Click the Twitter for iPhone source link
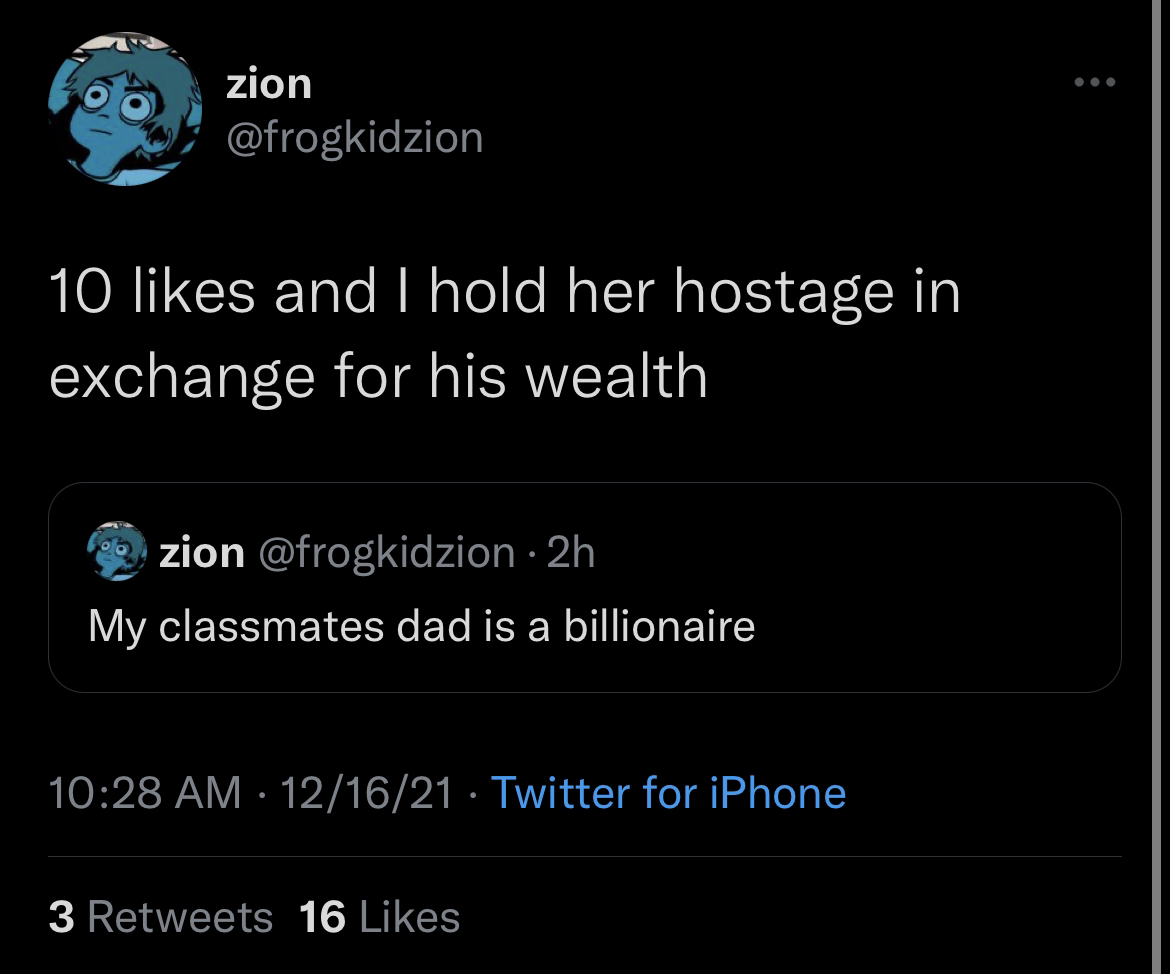The image size is (1170, 974). (669, 793)
